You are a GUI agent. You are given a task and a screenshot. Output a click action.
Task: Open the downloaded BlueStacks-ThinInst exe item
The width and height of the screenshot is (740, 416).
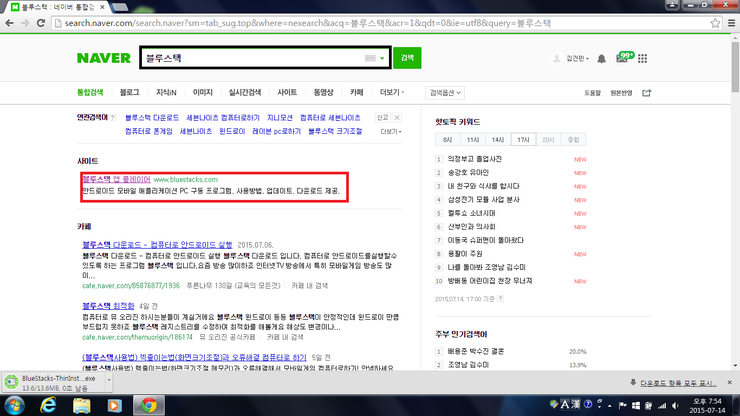click(x=53, y=382)
